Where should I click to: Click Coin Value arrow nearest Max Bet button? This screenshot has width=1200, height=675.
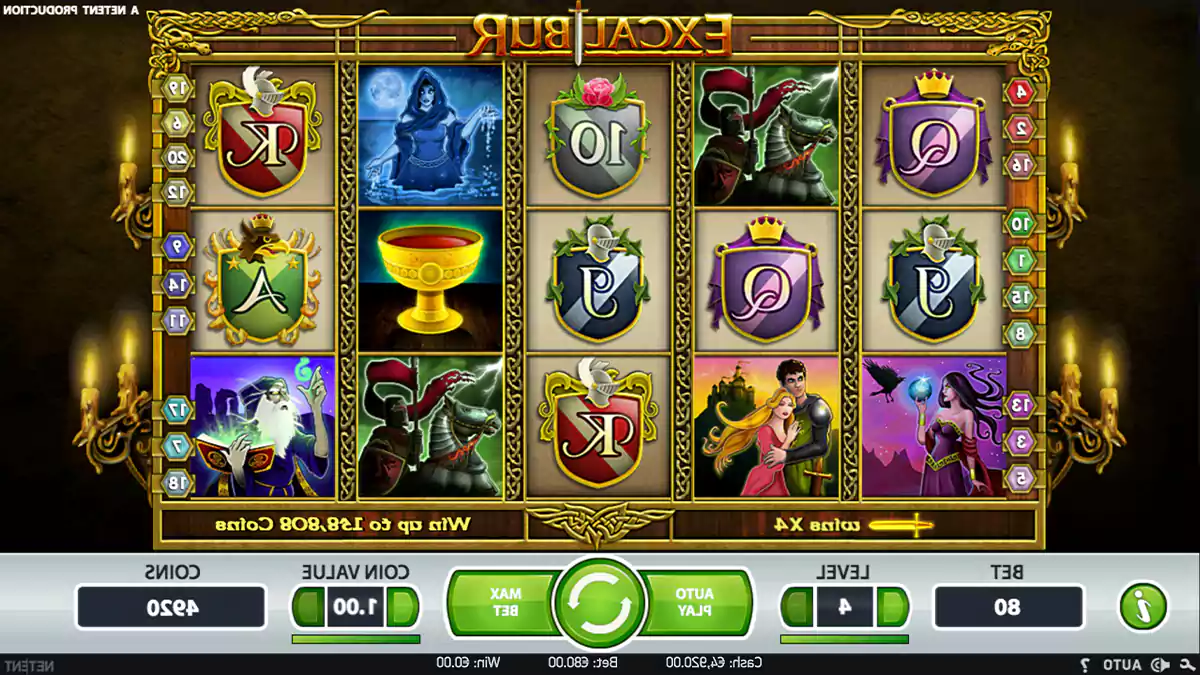[x=404, y=607]
